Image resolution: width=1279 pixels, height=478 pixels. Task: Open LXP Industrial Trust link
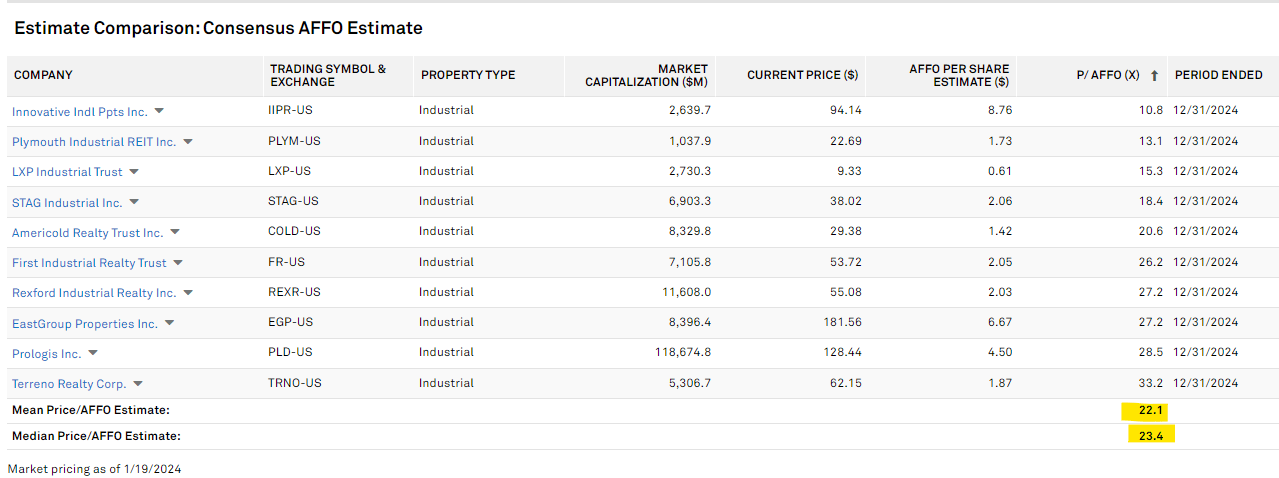pos(67,172)
